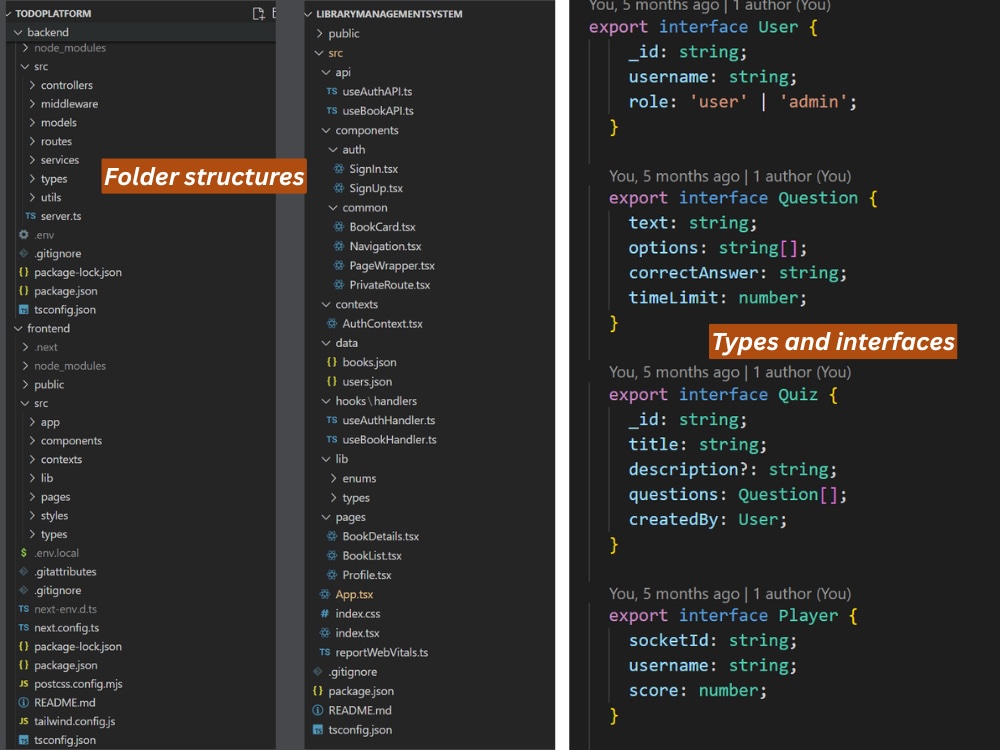Click the TS icon beside useAuthAPI.ts

tap(332, 91)
